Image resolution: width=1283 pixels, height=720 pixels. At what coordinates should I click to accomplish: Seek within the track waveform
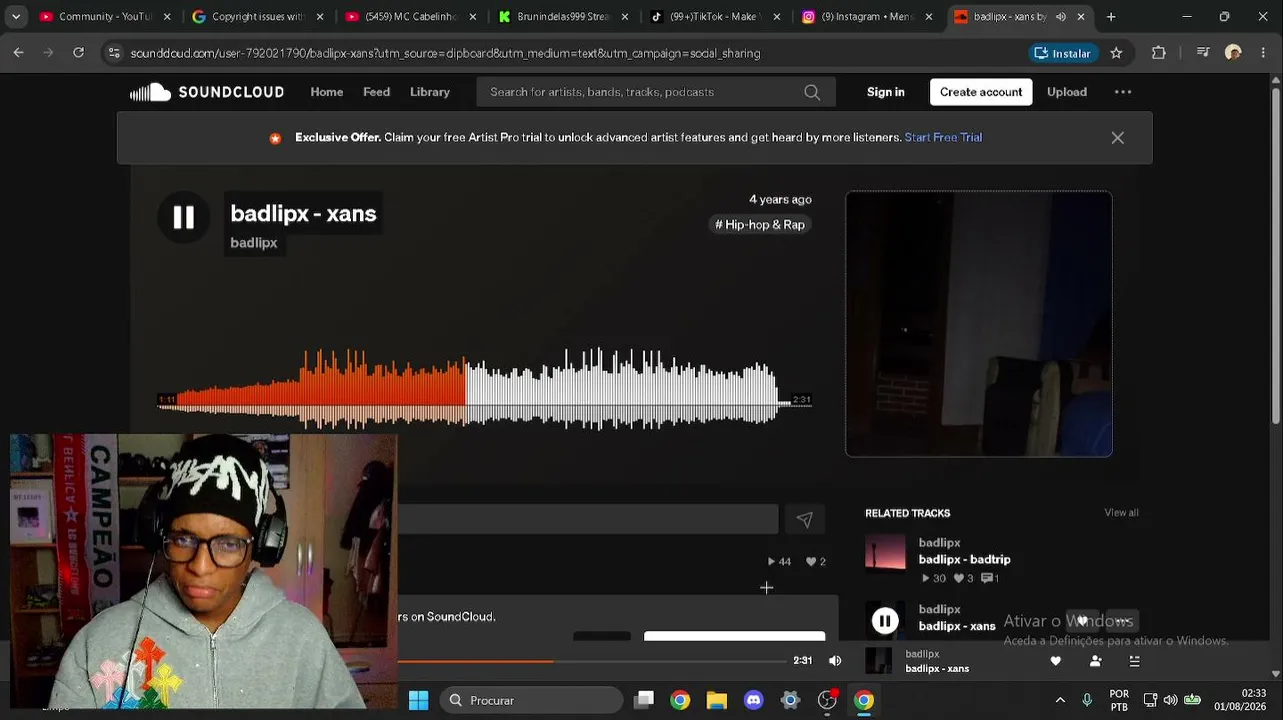click(484, 390)
